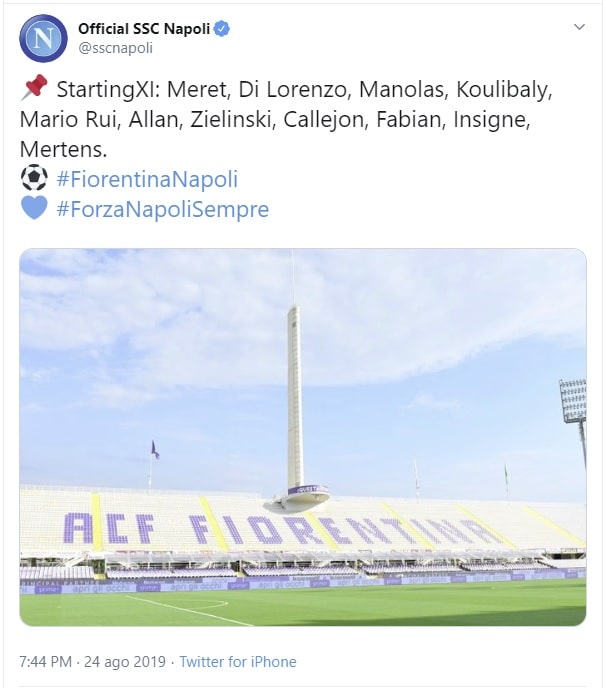
Task: Click the 7:44 PM timestamp
Action: click(x=46, y=661)
